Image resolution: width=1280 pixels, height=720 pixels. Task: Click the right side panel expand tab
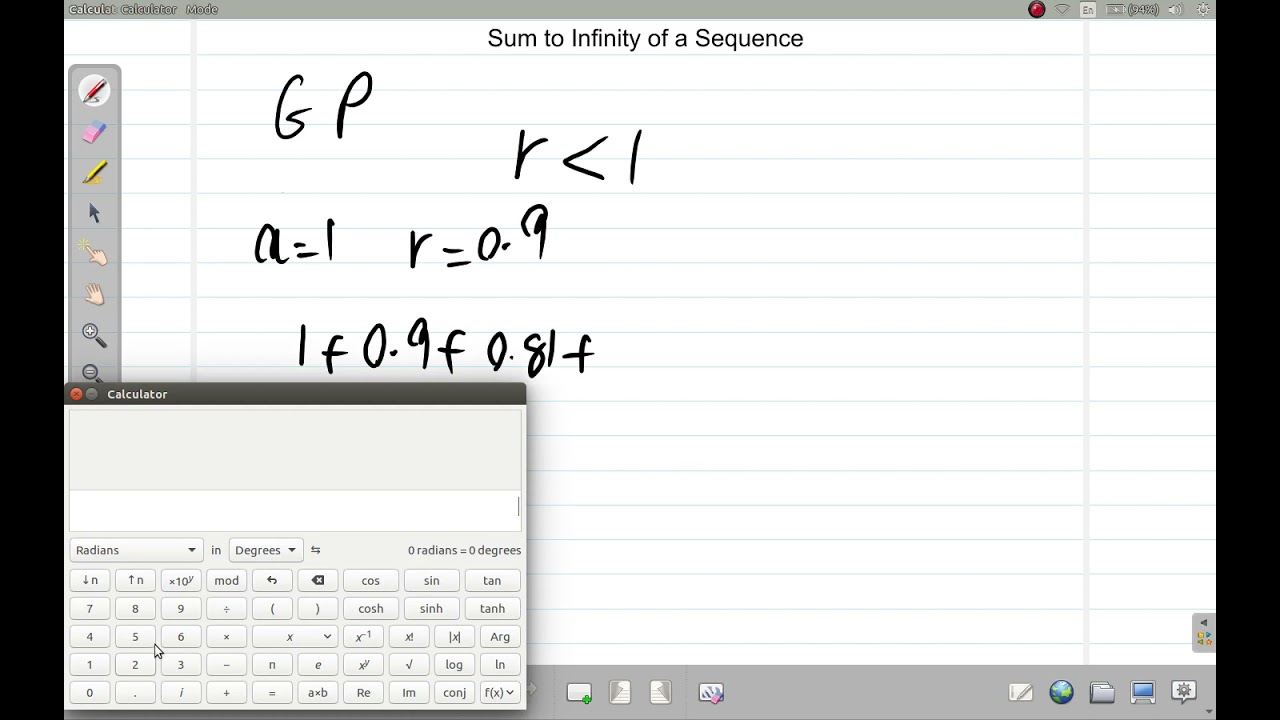(x=1204, y=632)
